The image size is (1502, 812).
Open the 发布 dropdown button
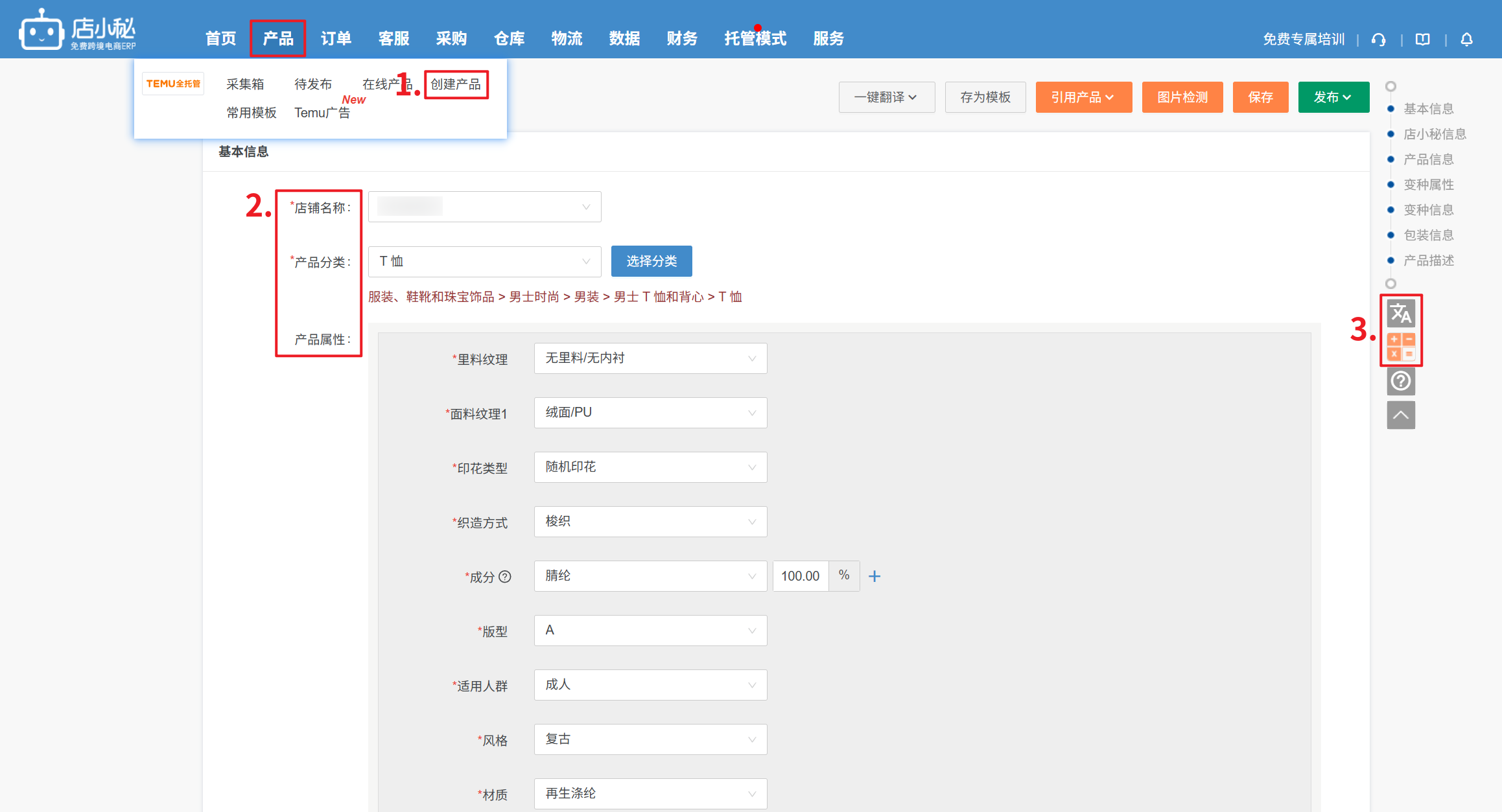pos(1333,97)
